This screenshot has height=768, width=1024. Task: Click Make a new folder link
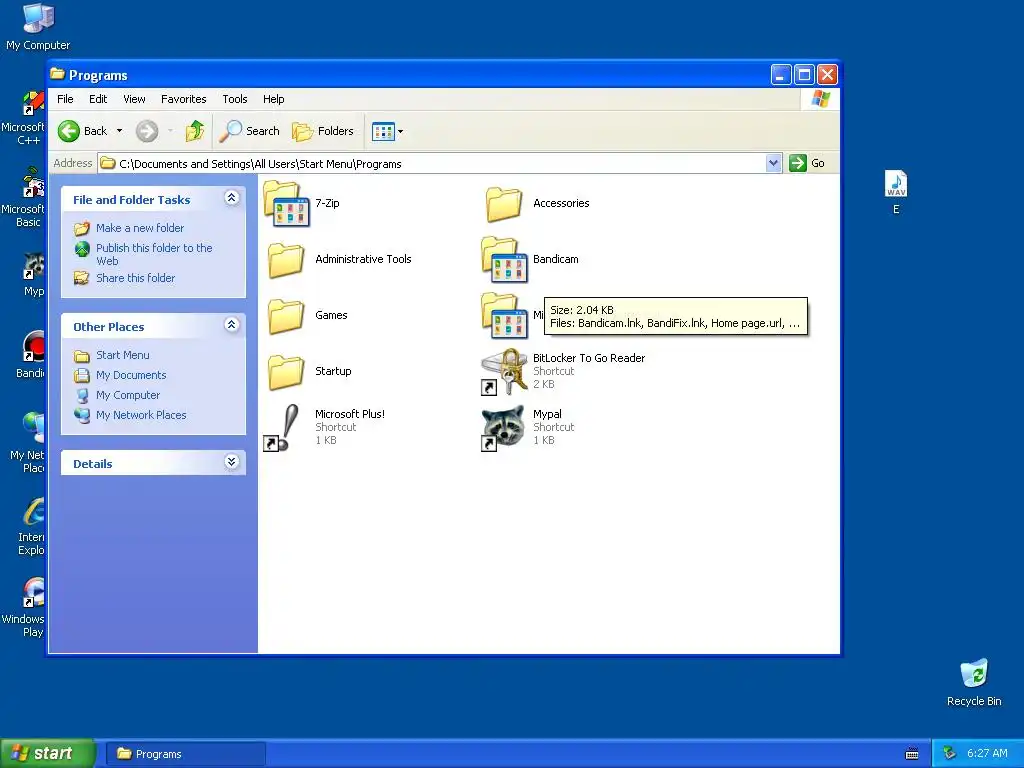(x=140, y=228)
